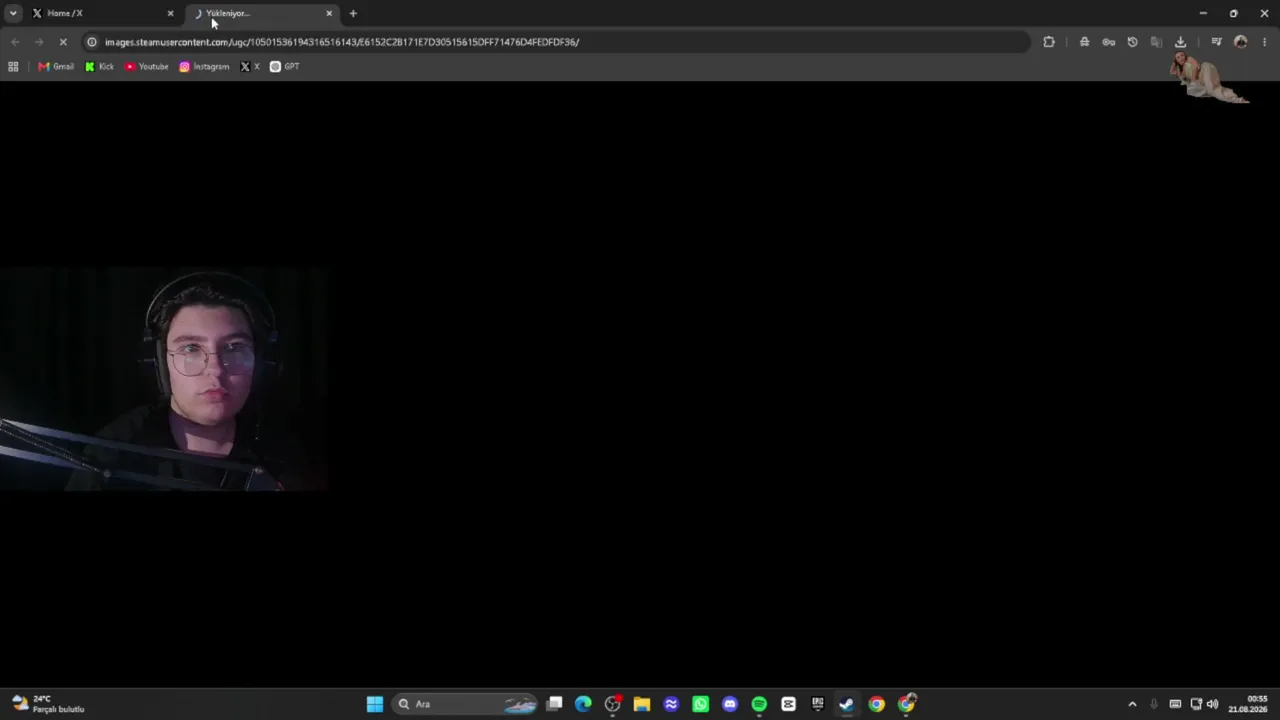
Task: Open Spotify from the taskbar
Action: click(x=759, y=704)
